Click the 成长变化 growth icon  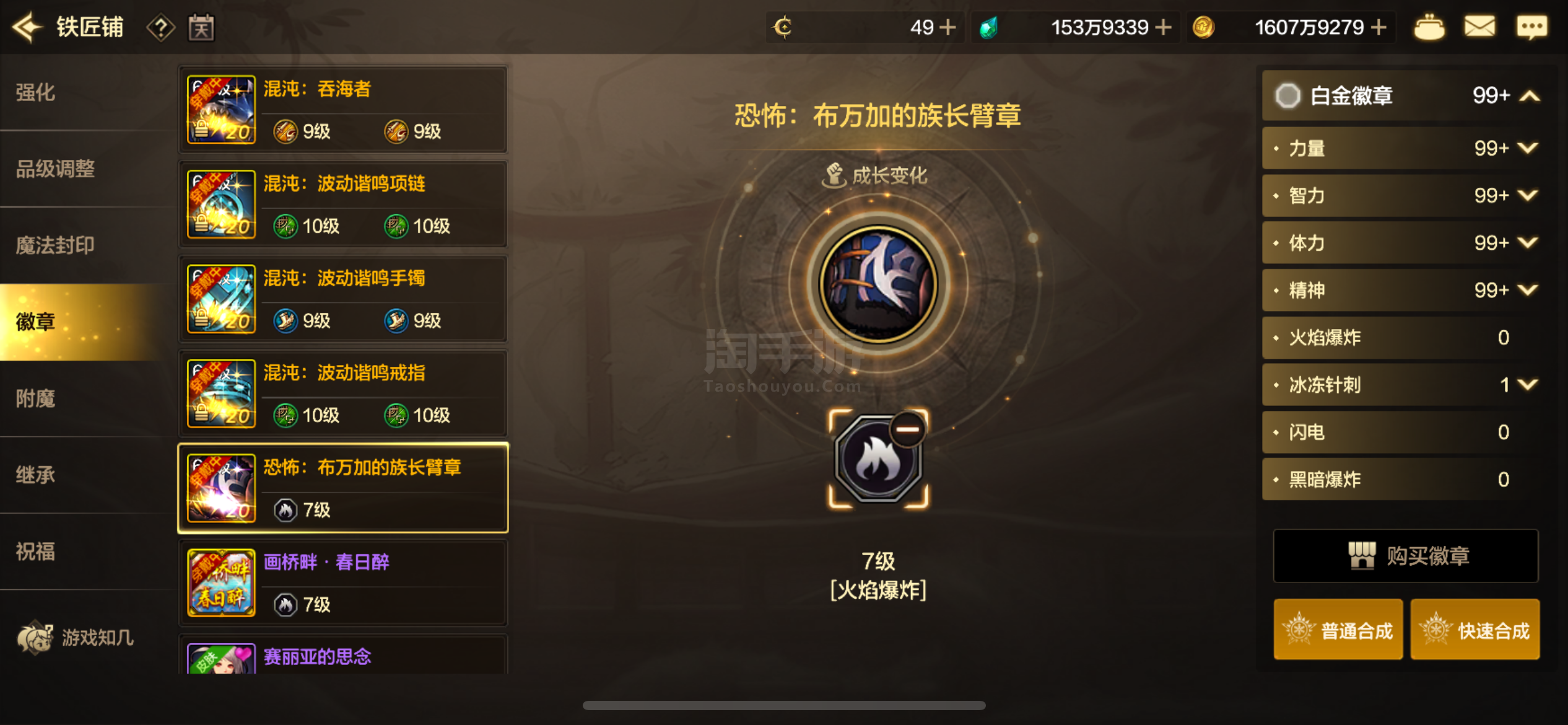pyautogui.click(x=834, y=175)
